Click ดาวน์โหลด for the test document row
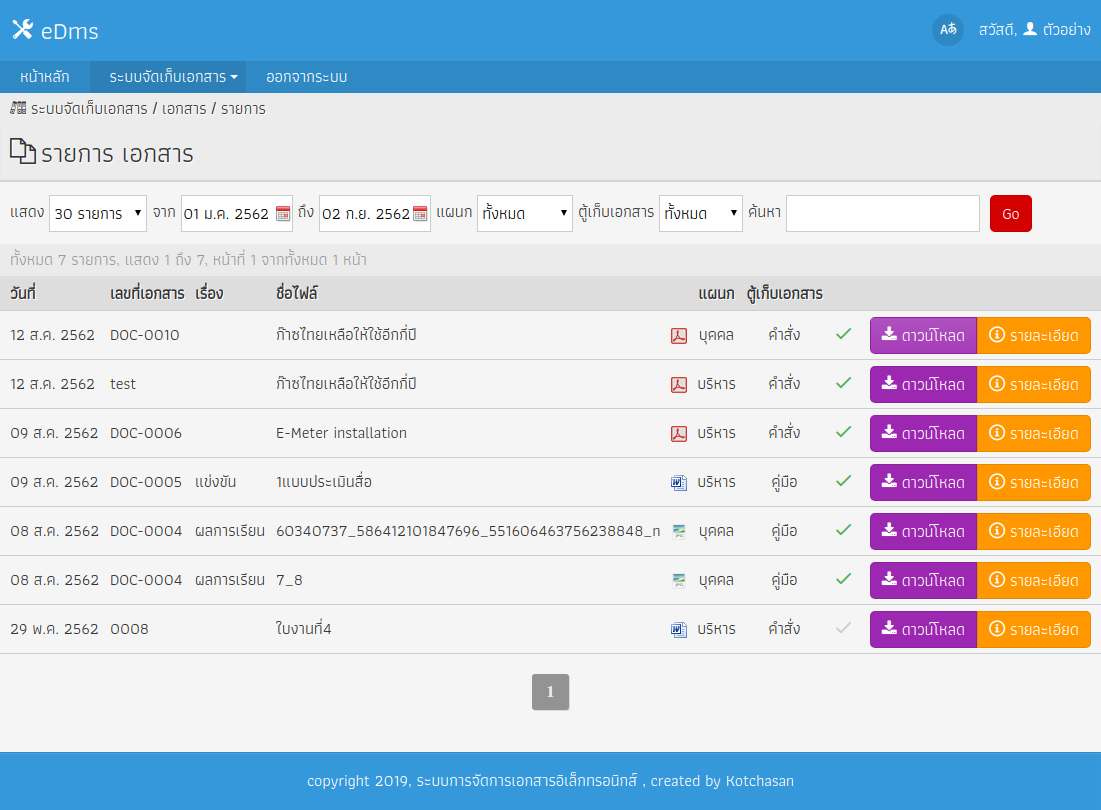1101x810 pixels. [x=923, y=384]
